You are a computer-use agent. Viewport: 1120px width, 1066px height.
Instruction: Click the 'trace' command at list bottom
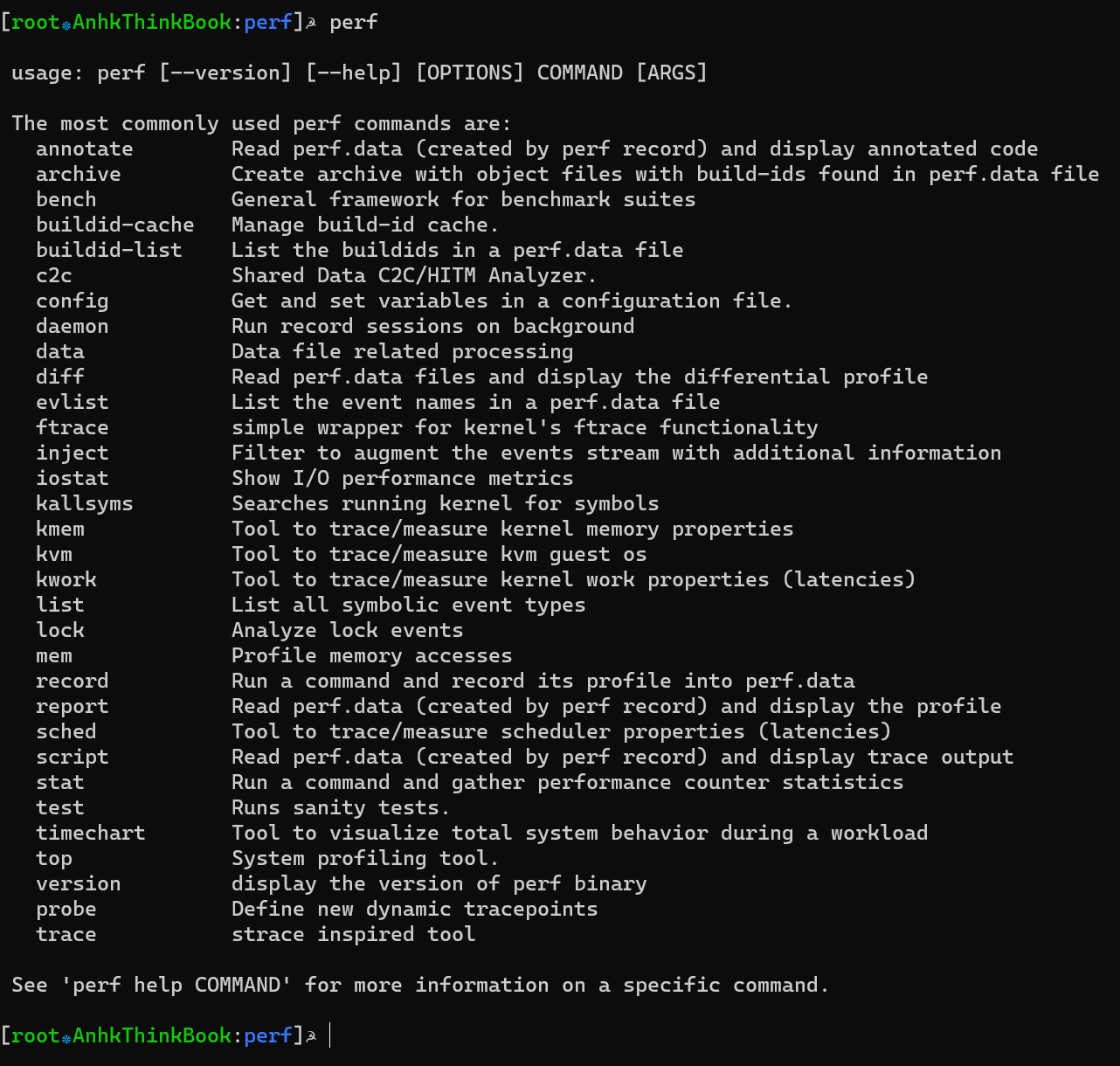coord(66,935)
